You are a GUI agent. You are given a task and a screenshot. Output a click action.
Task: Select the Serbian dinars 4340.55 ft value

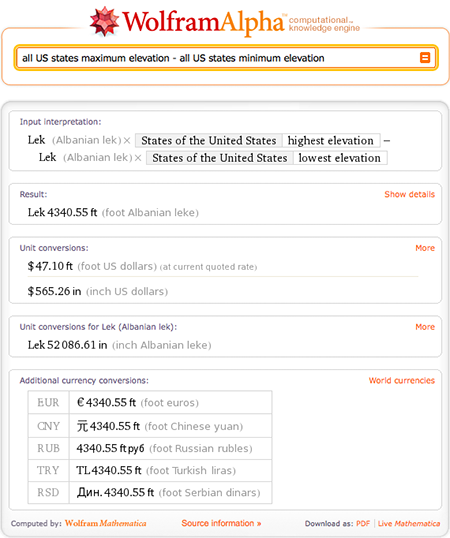click(x=115, y=492)
